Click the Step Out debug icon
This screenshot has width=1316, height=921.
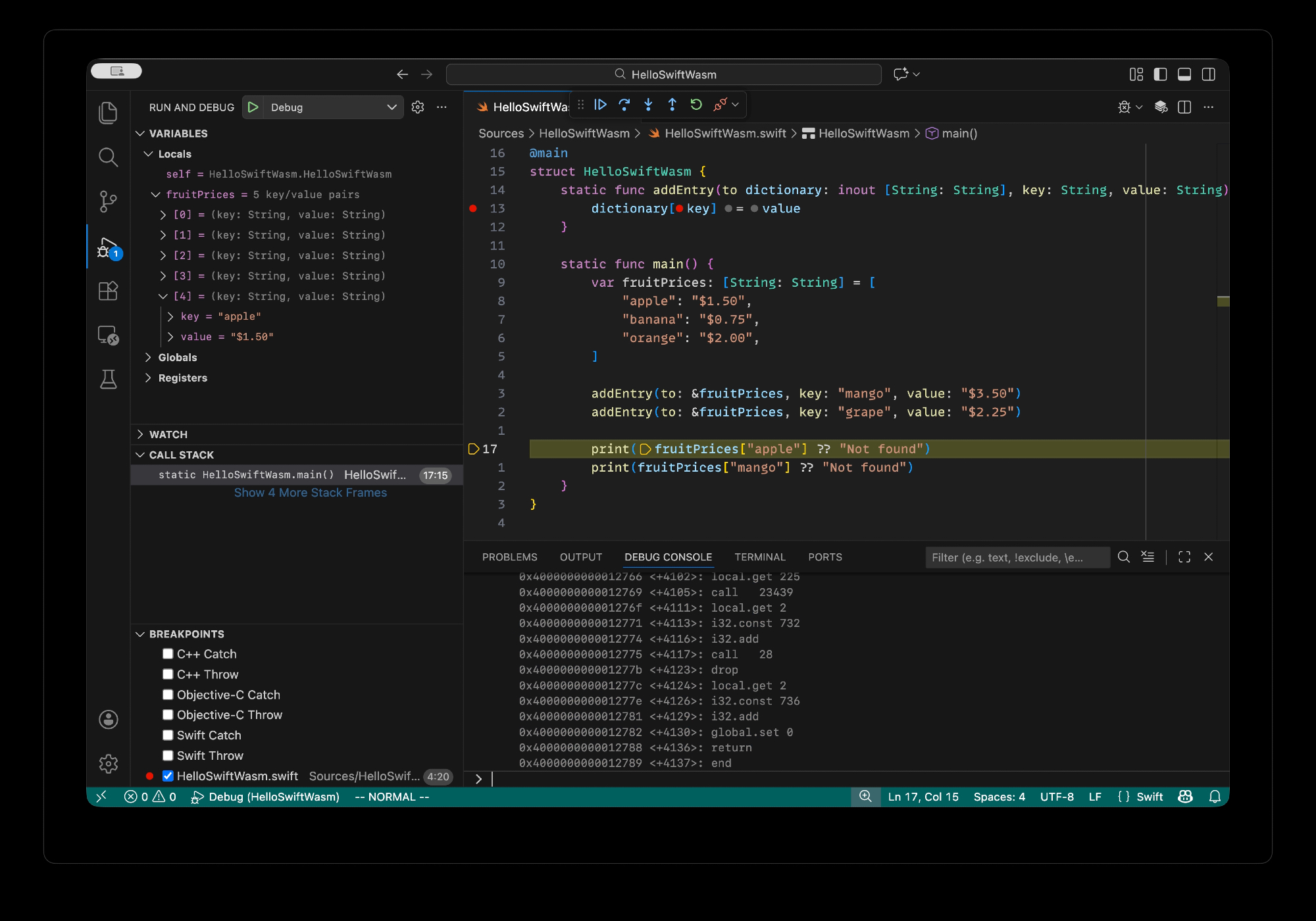click(672, 105)
